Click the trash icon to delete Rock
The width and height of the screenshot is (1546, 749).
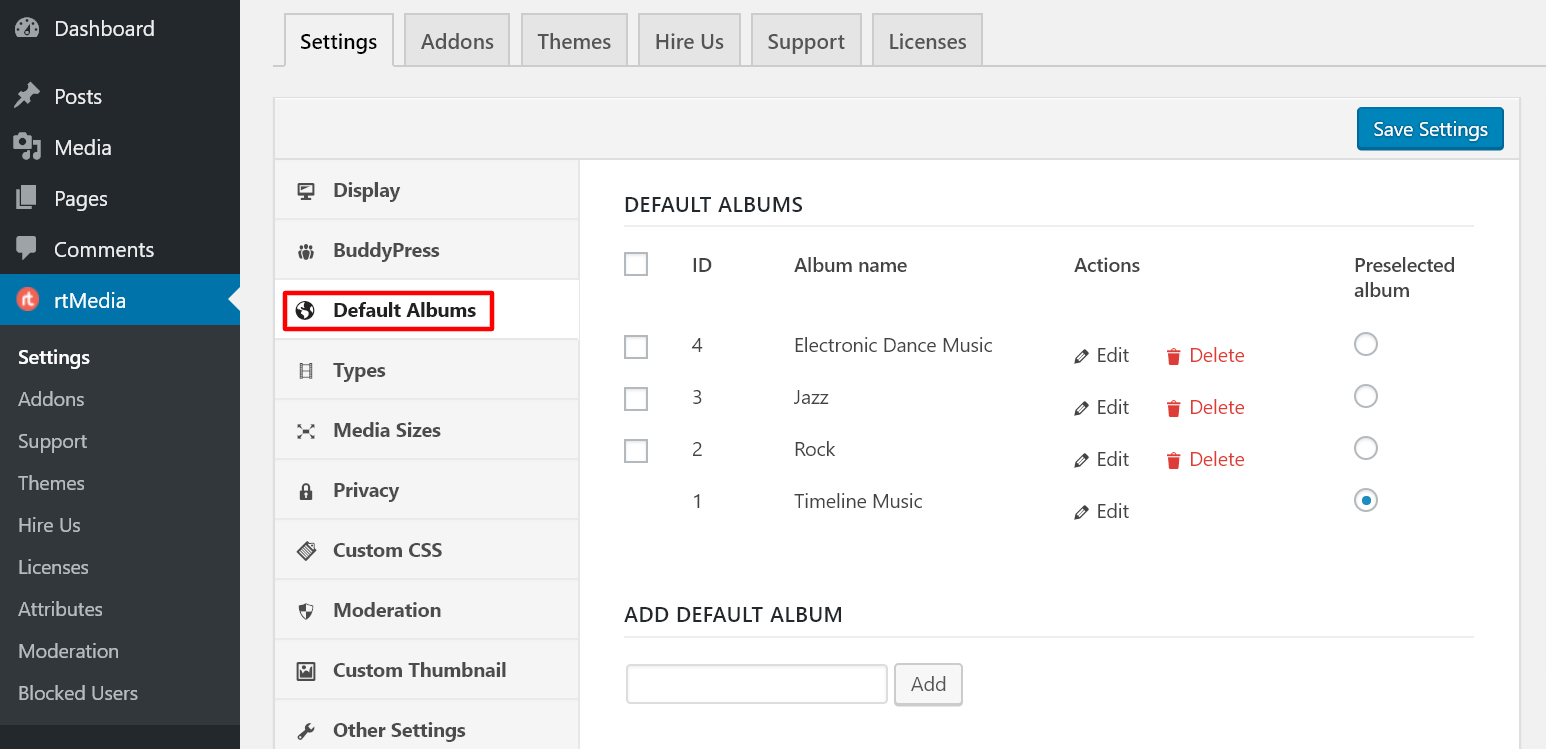(1173, 459)
